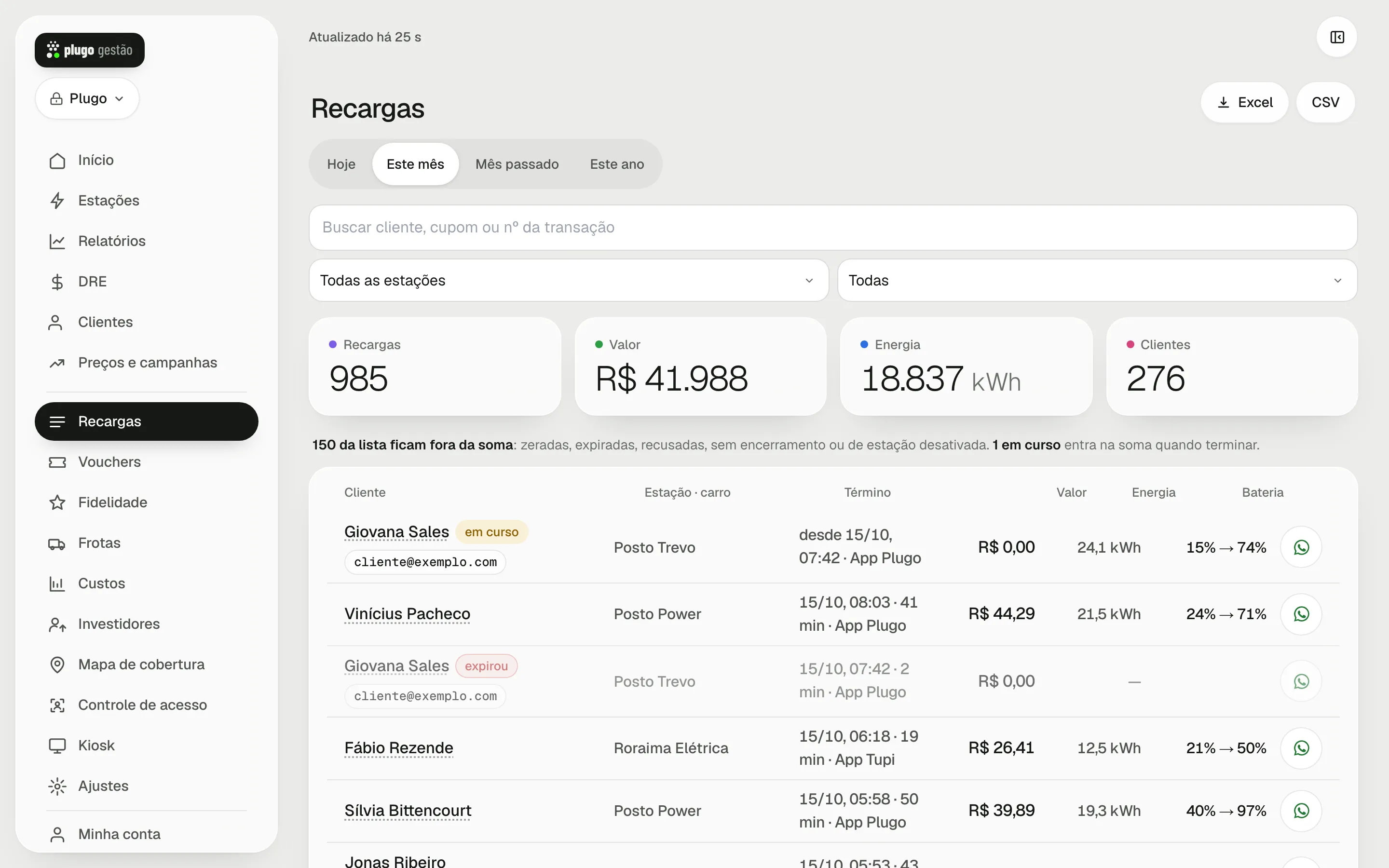Expand the Todas status dropdown
This screenshot has height=868, width=1389.
(x=1097, y=280)
